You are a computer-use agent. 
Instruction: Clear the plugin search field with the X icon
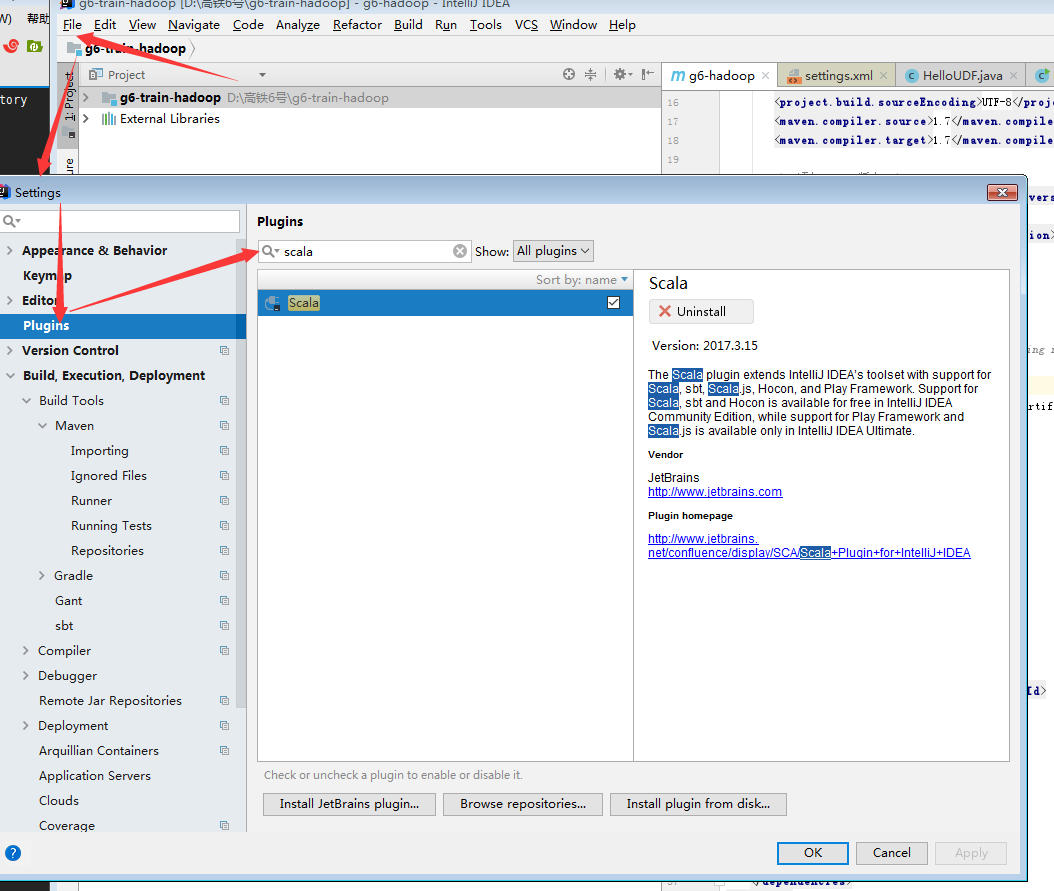click(460, 251)
